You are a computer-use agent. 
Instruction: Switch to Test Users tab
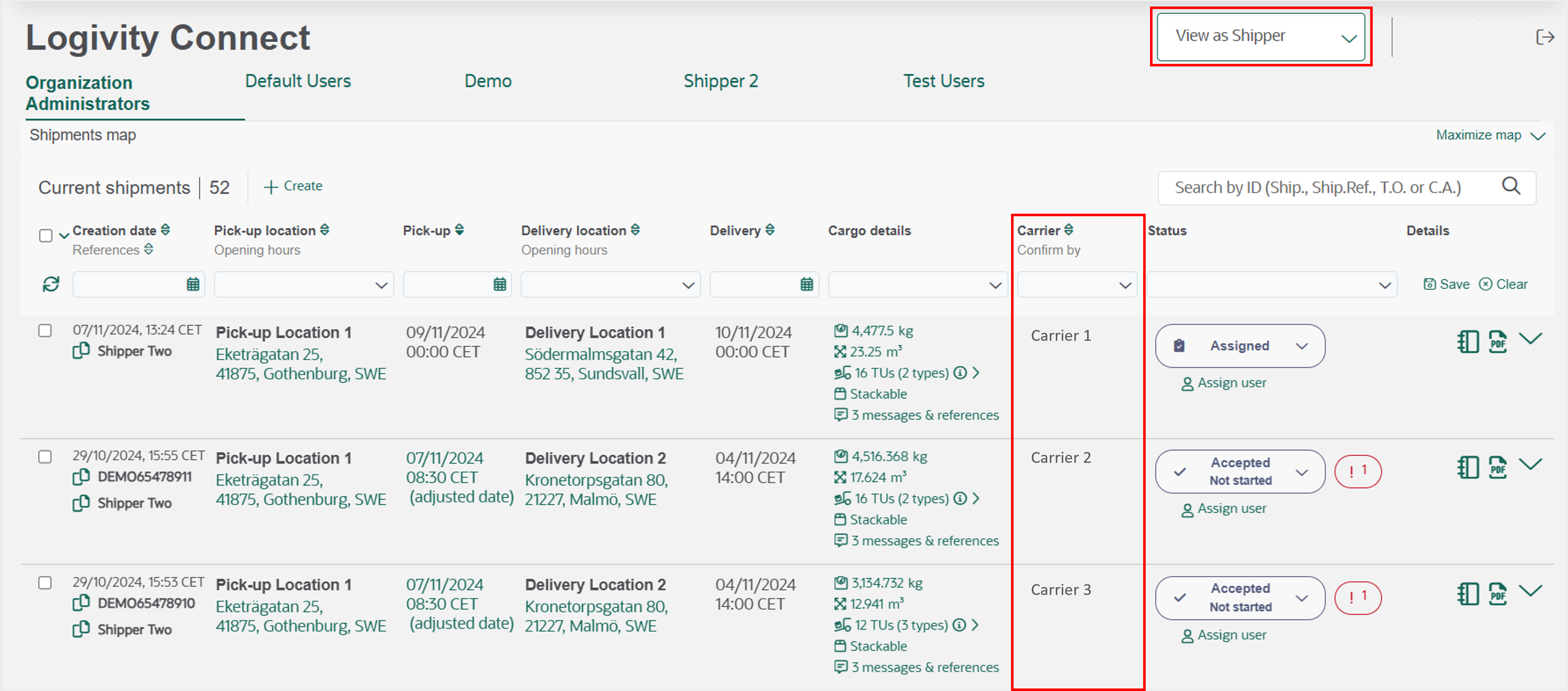pyautogui.click(x=944, y=81)
